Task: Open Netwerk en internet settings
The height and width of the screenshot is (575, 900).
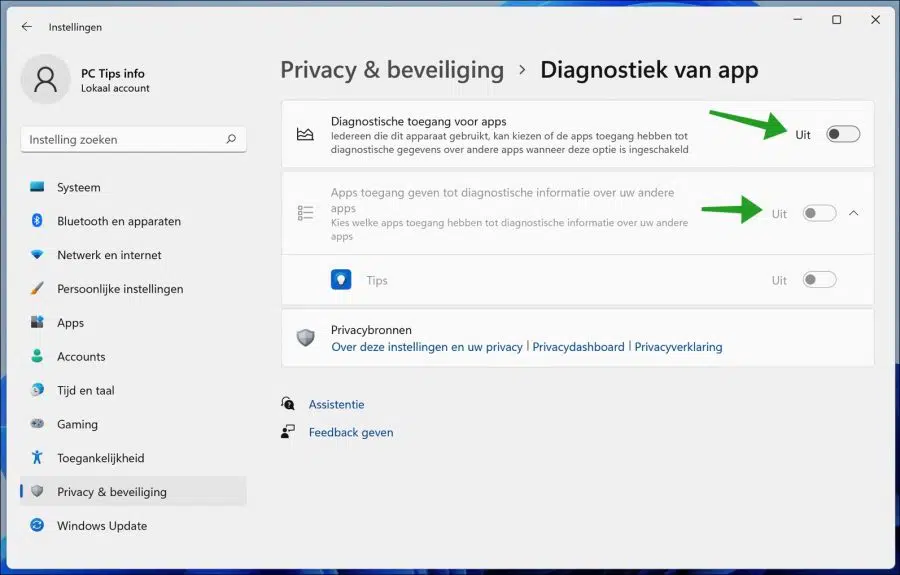Action: (133, 255)
